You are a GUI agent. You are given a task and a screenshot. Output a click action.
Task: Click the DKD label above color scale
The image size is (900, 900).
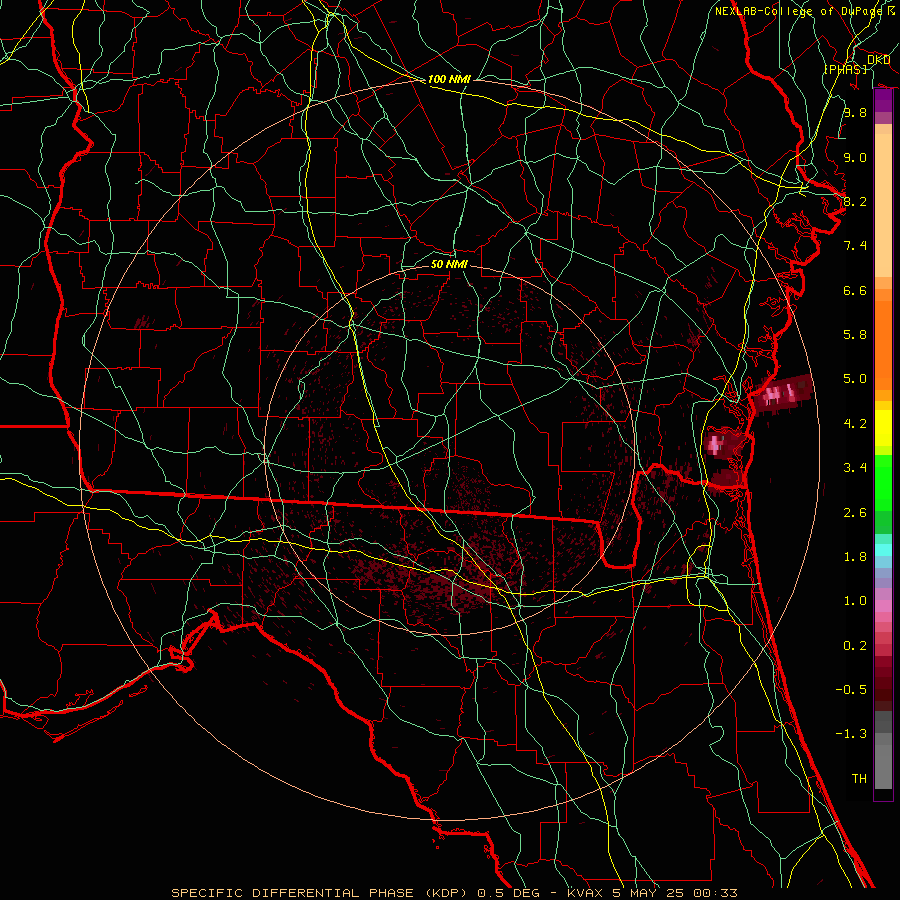click(x=878, y=60)
